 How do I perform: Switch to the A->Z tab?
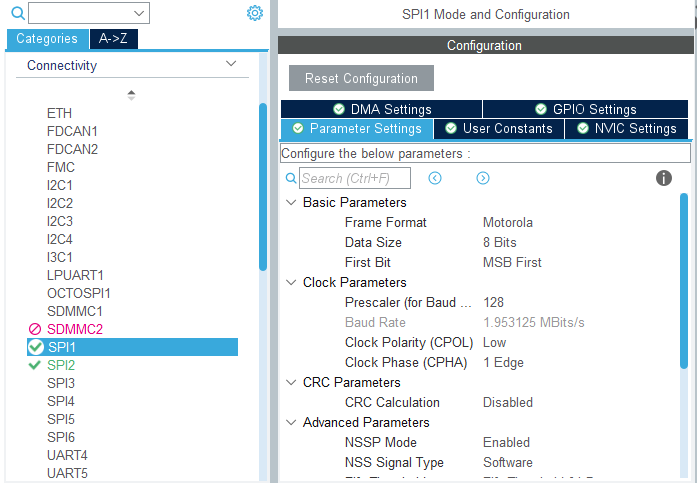click(x=113, y=39)
